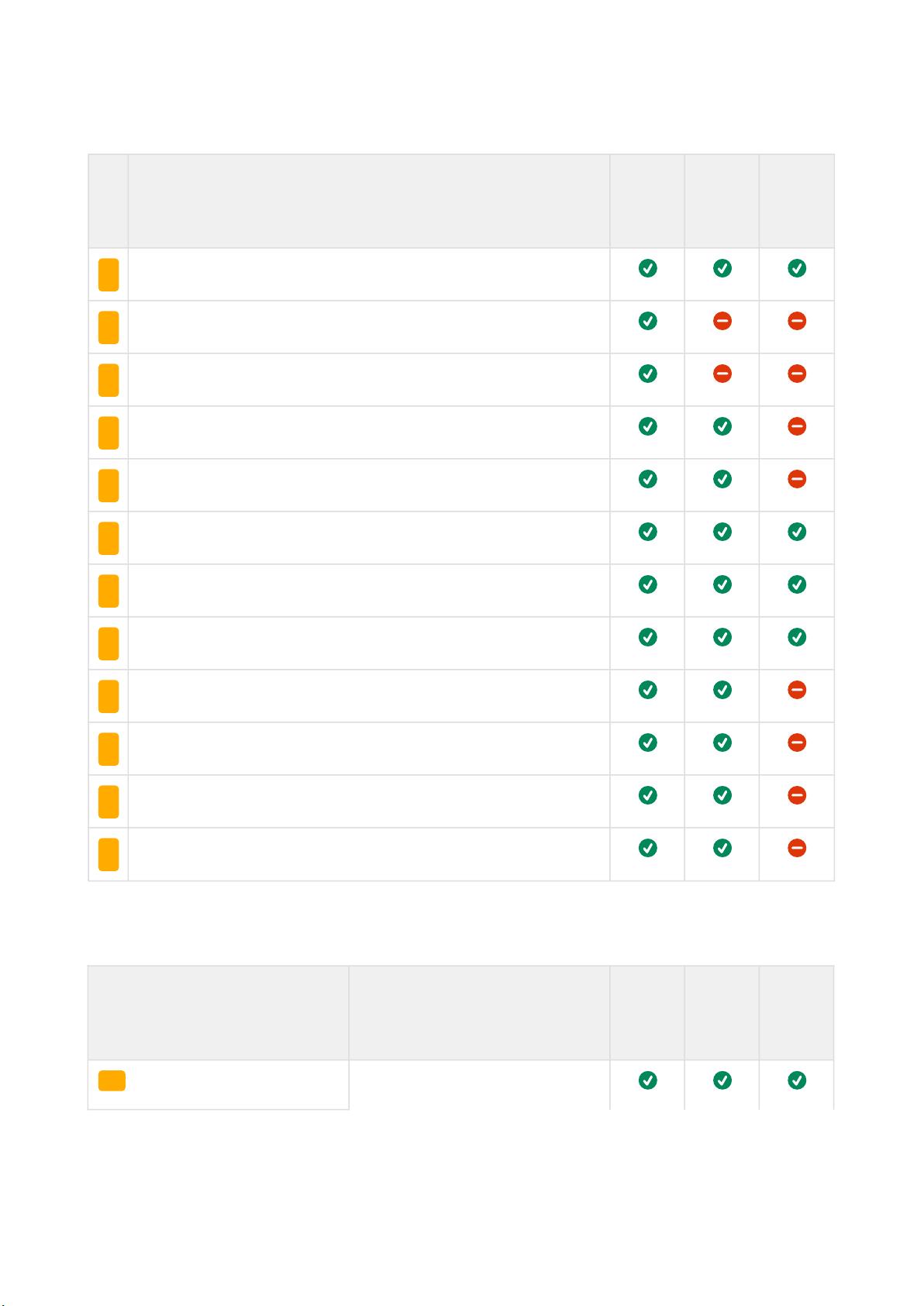The height and width of the screenshot is (1306, 924).
Task: Click the red minus icon in fifth table row
Action: click(796, 479)
